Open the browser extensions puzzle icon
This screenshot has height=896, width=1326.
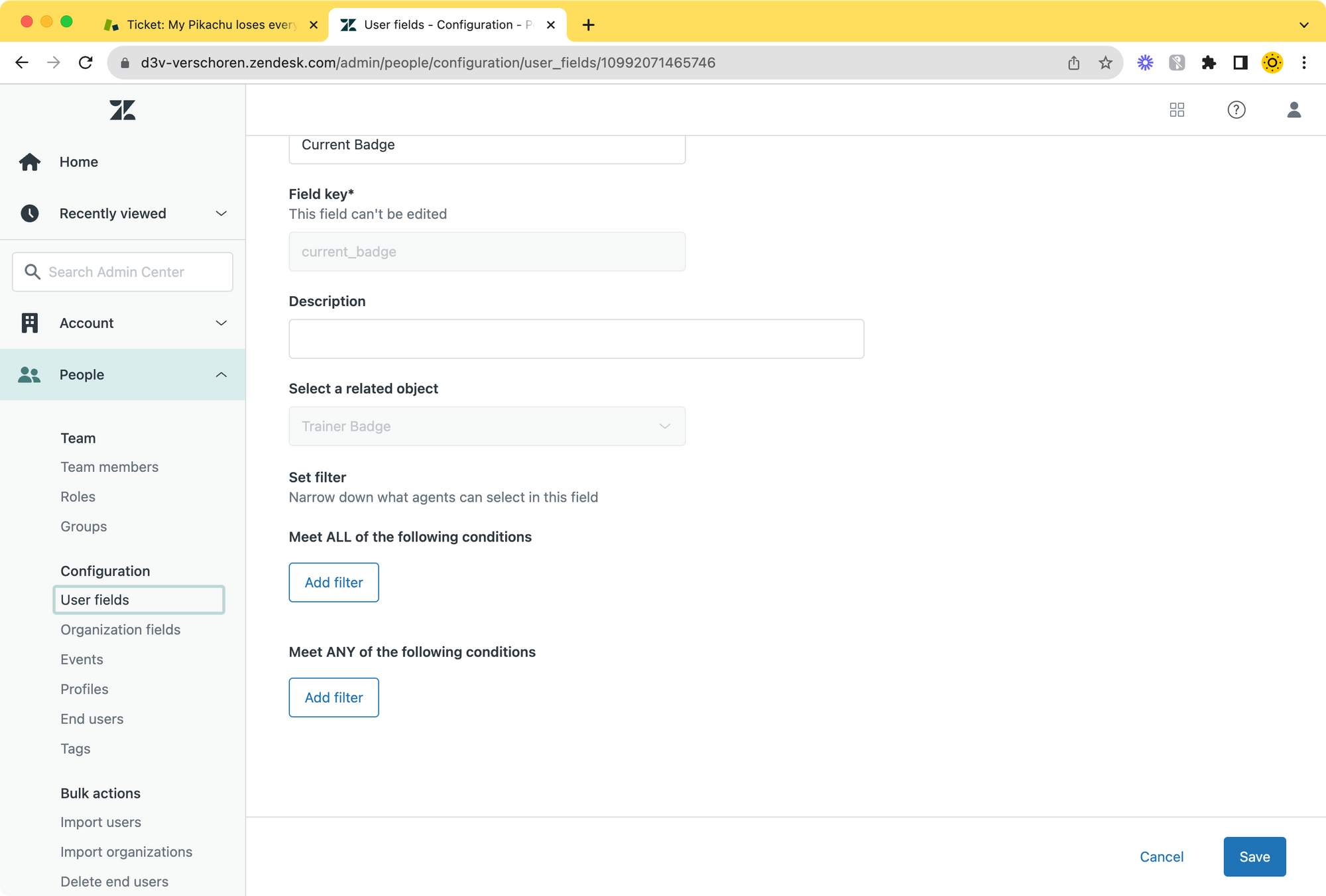pos(1209,63)
